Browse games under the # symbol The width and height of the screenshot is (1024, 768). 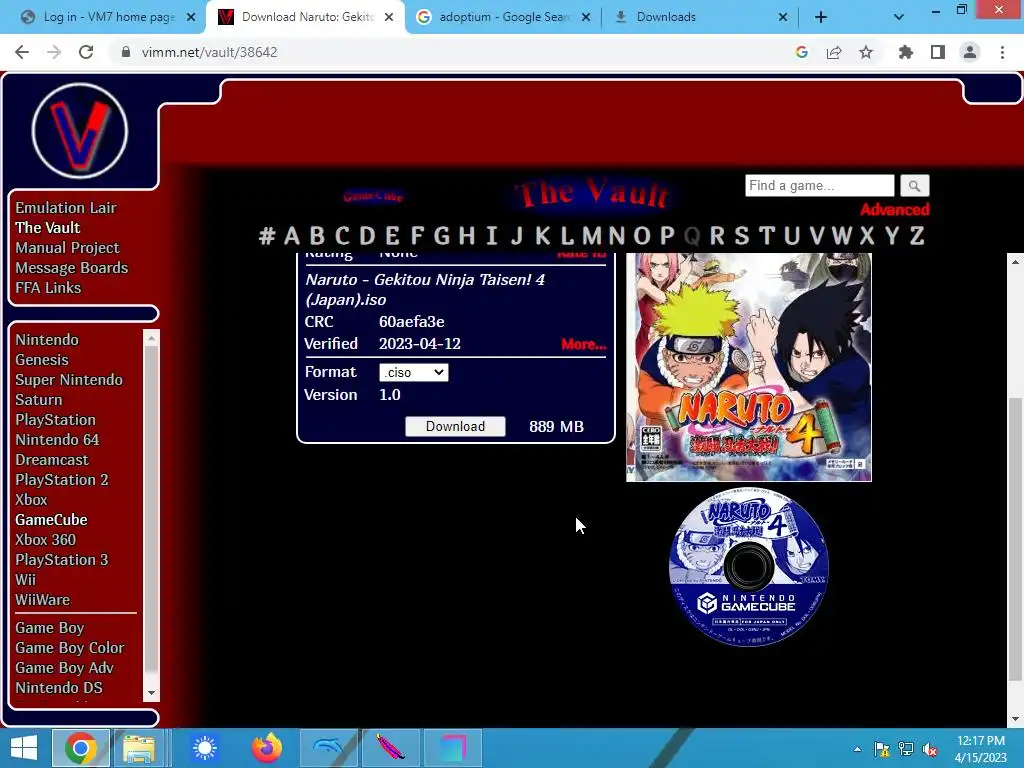[266, 235]
